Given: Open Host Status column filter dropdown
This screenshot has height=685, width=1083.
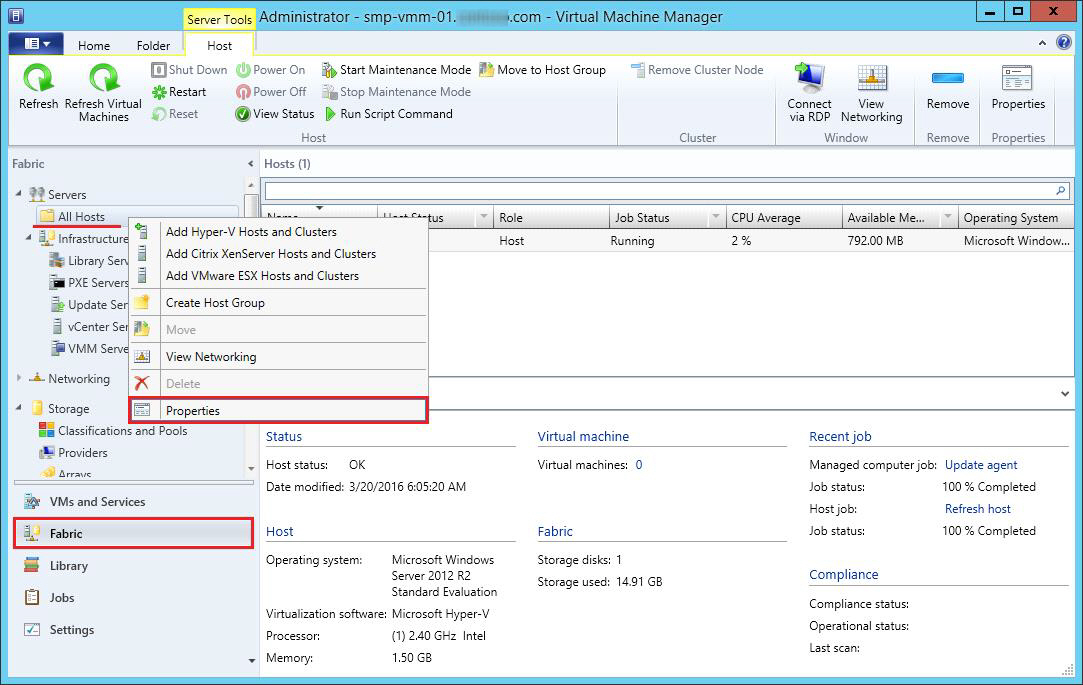Looking at the screenshot, I should (x=484, y=218).
